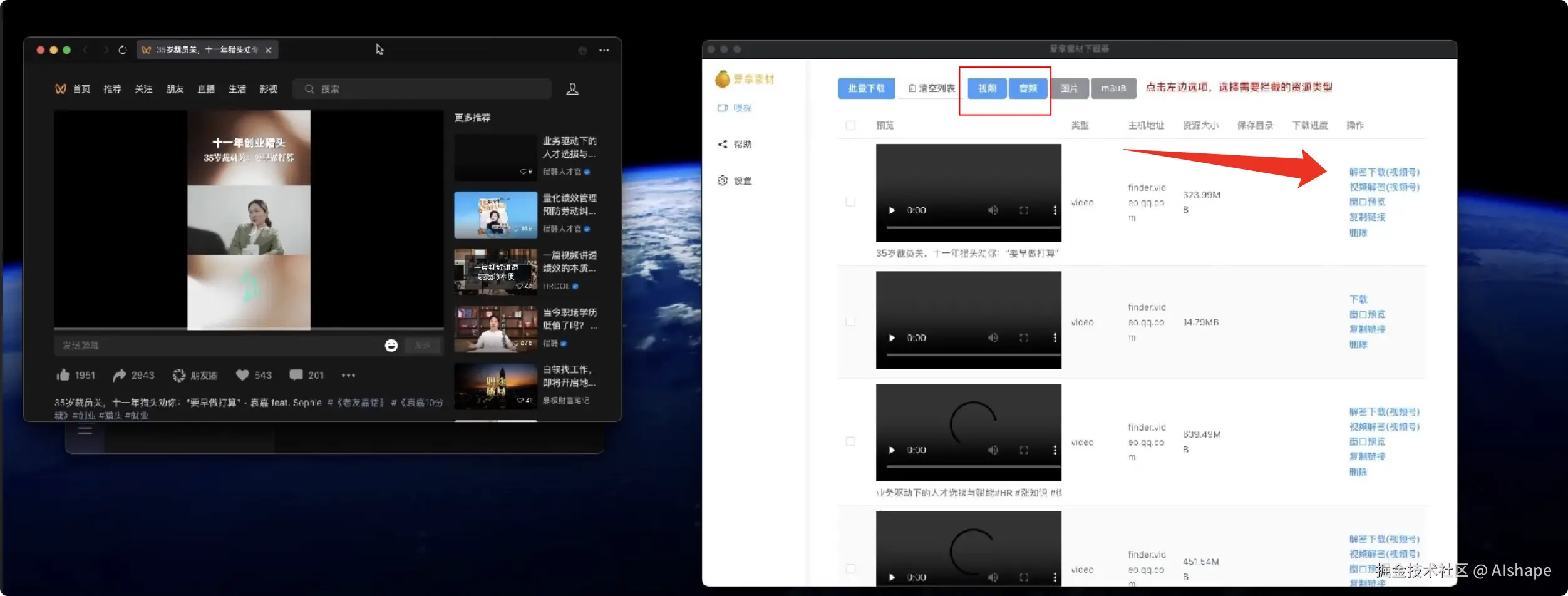This screenshot has width=1568, height=596.
Task: Toggle the 音频 resource type filter
Action: [x=1028, y=88]
